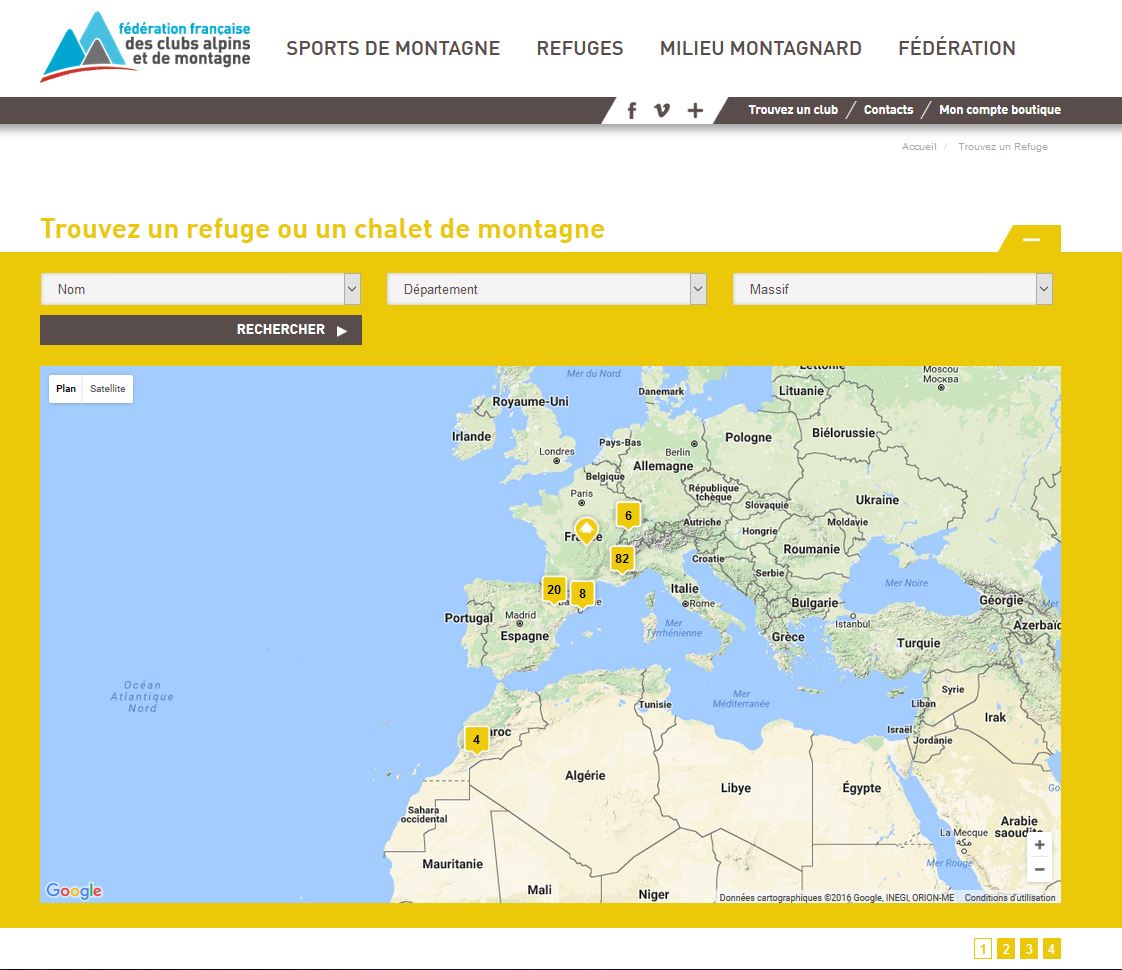Zoom in on the map
This screenshot has width=1122, height=970.
coord(1040,845)
